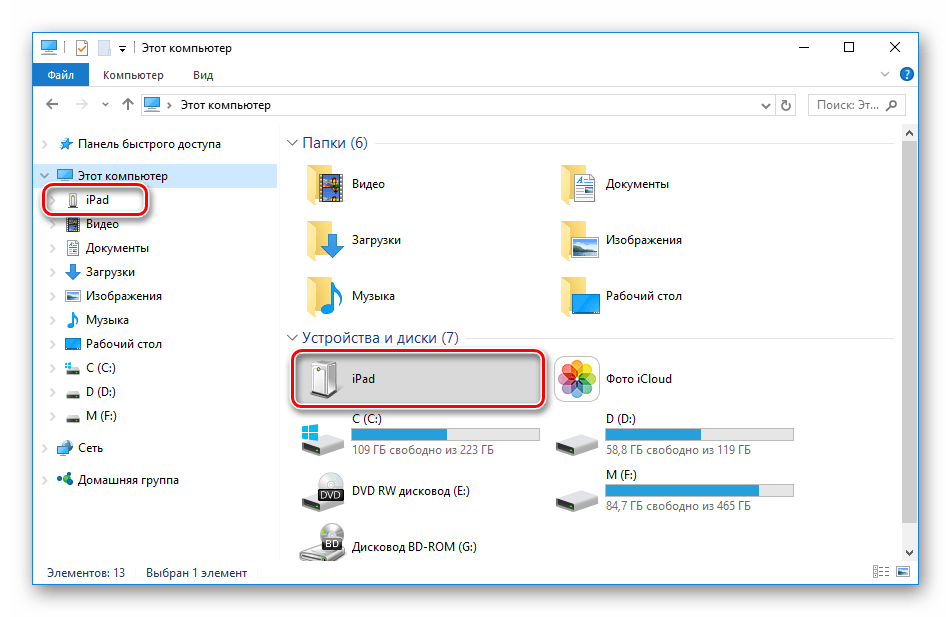Open the Компьютер ribbon tab
Image resolution: width=951 pixels, height=617 pixels.
click(133, 75)
